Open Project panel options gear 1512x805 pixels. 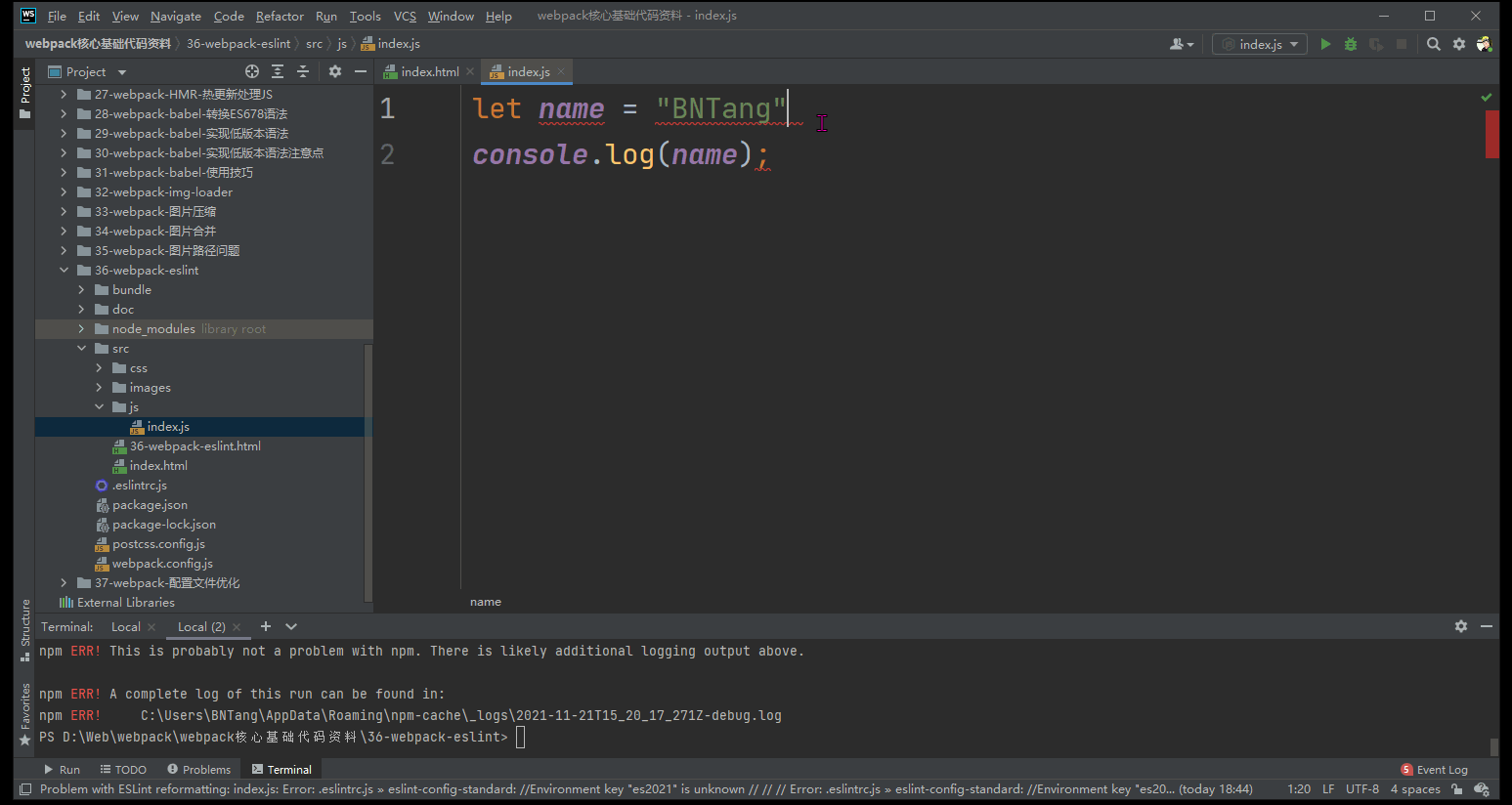click(x=335, y=71)
